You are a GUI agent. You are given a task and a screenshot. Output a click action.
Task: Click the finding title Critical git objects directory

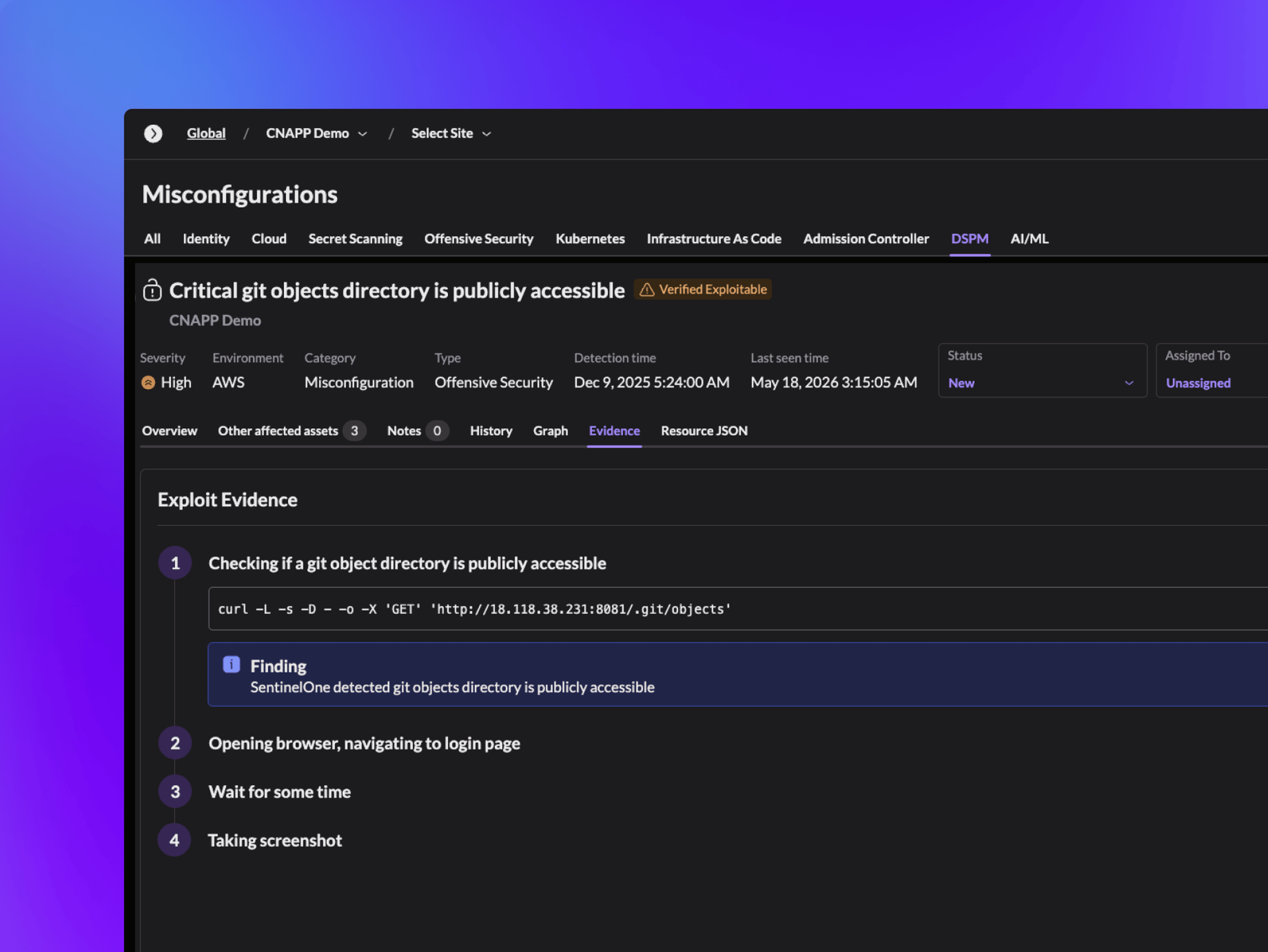click(397, 291)
